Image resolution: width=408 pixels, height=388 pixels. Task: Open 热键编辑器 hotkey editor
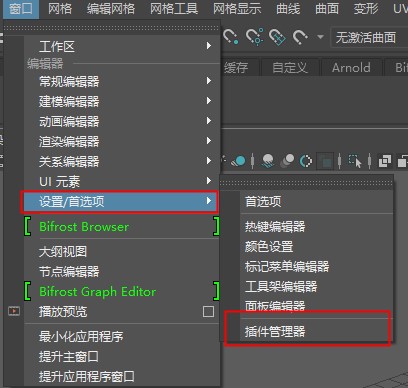[317, 227]
